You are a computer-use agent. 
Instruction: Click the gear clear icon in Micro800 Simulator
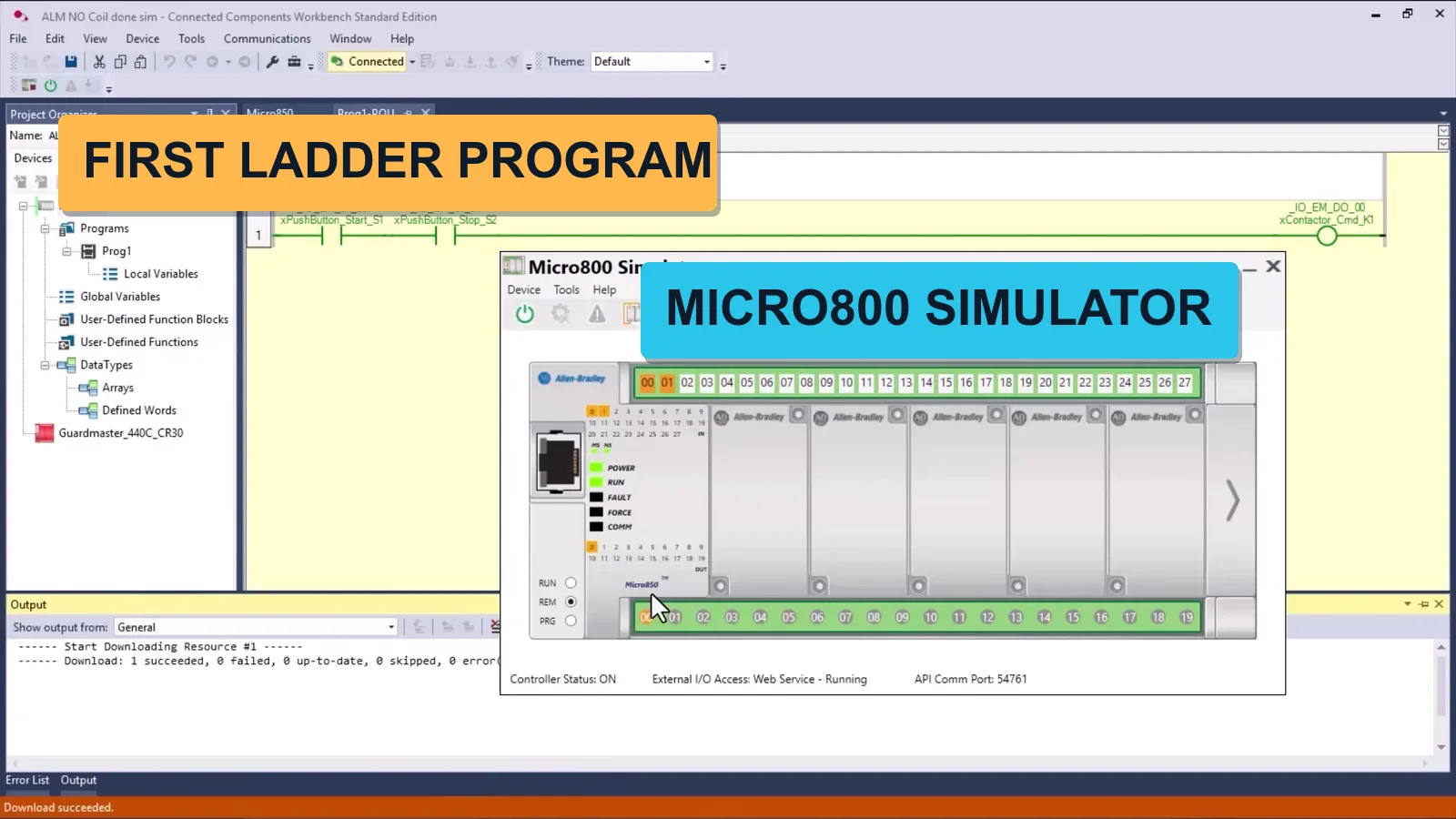[561, 314]
